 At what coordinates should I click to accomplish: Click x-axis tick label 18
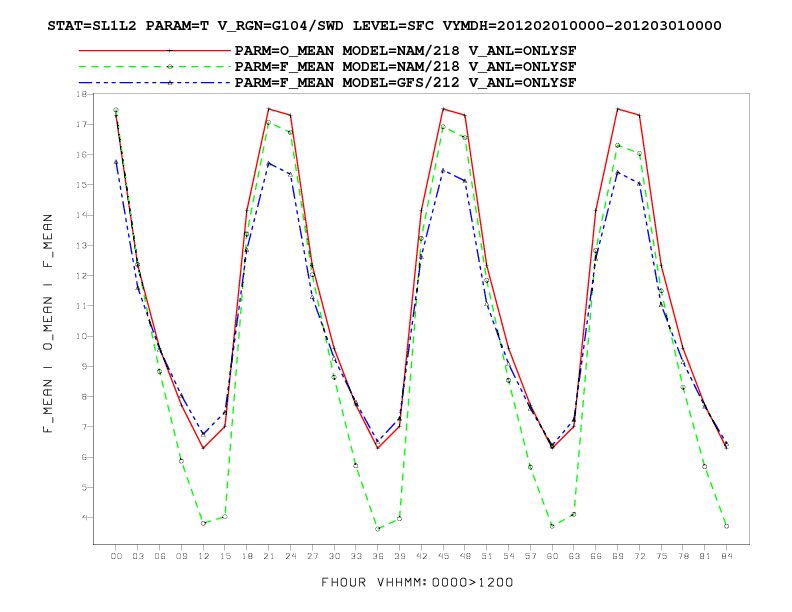[x=246, y=556]
